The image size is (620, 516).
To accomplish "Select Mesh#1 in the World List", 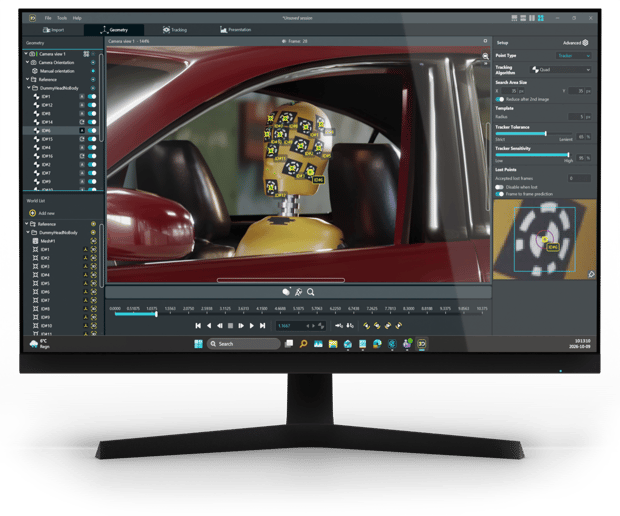I will click(x=47, y=241).
